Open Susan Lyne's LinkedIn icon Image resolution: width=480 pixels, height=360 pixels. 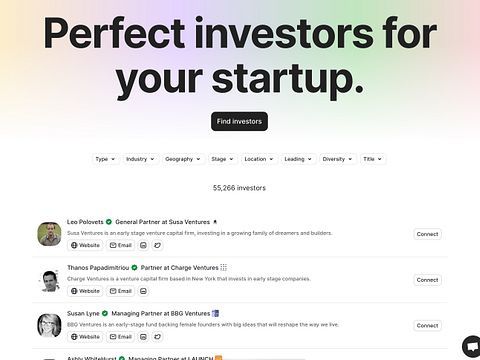[x=143, y=337]
